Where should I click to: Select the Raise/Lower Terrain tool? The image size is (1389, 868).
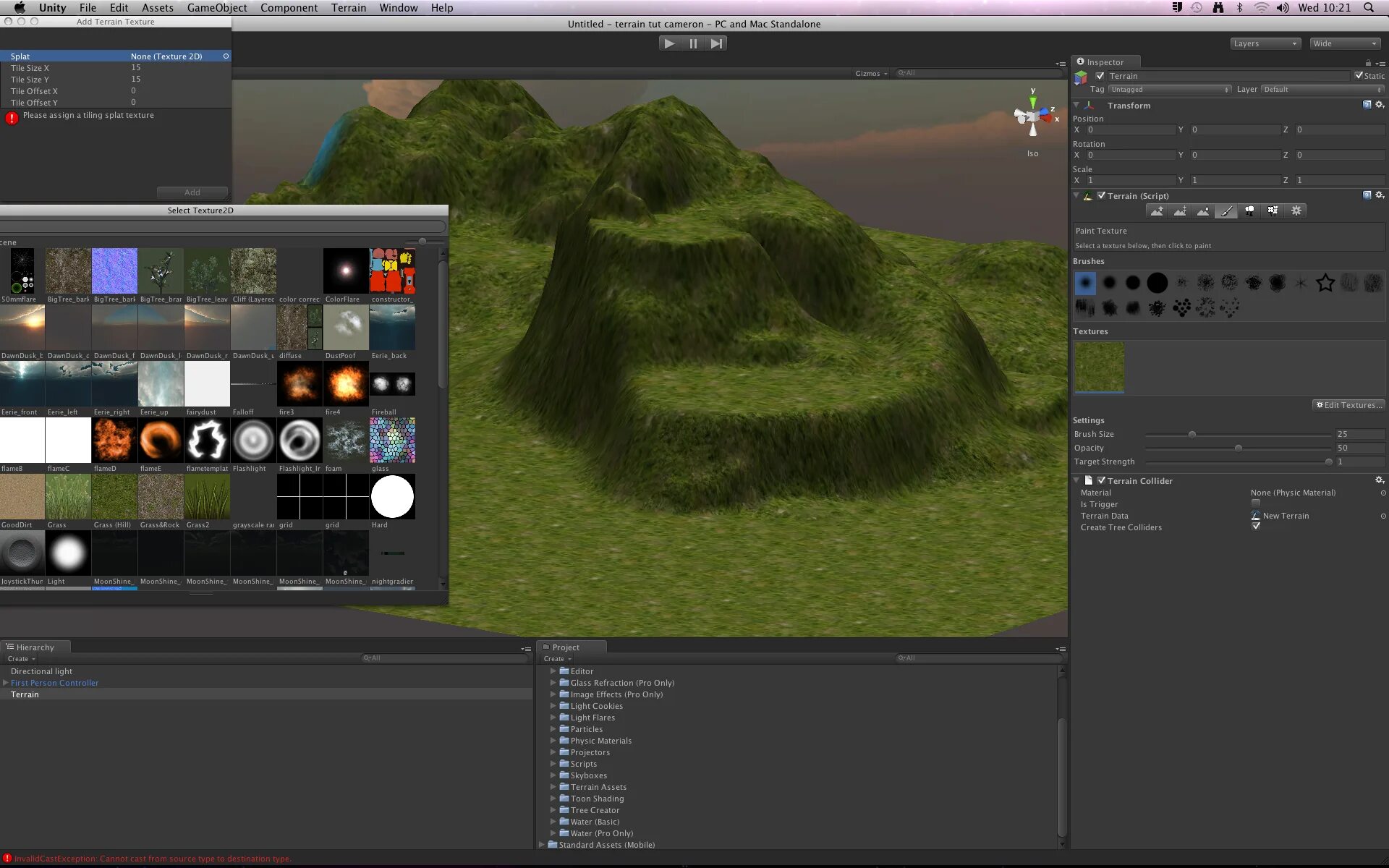coord(1157,210)
